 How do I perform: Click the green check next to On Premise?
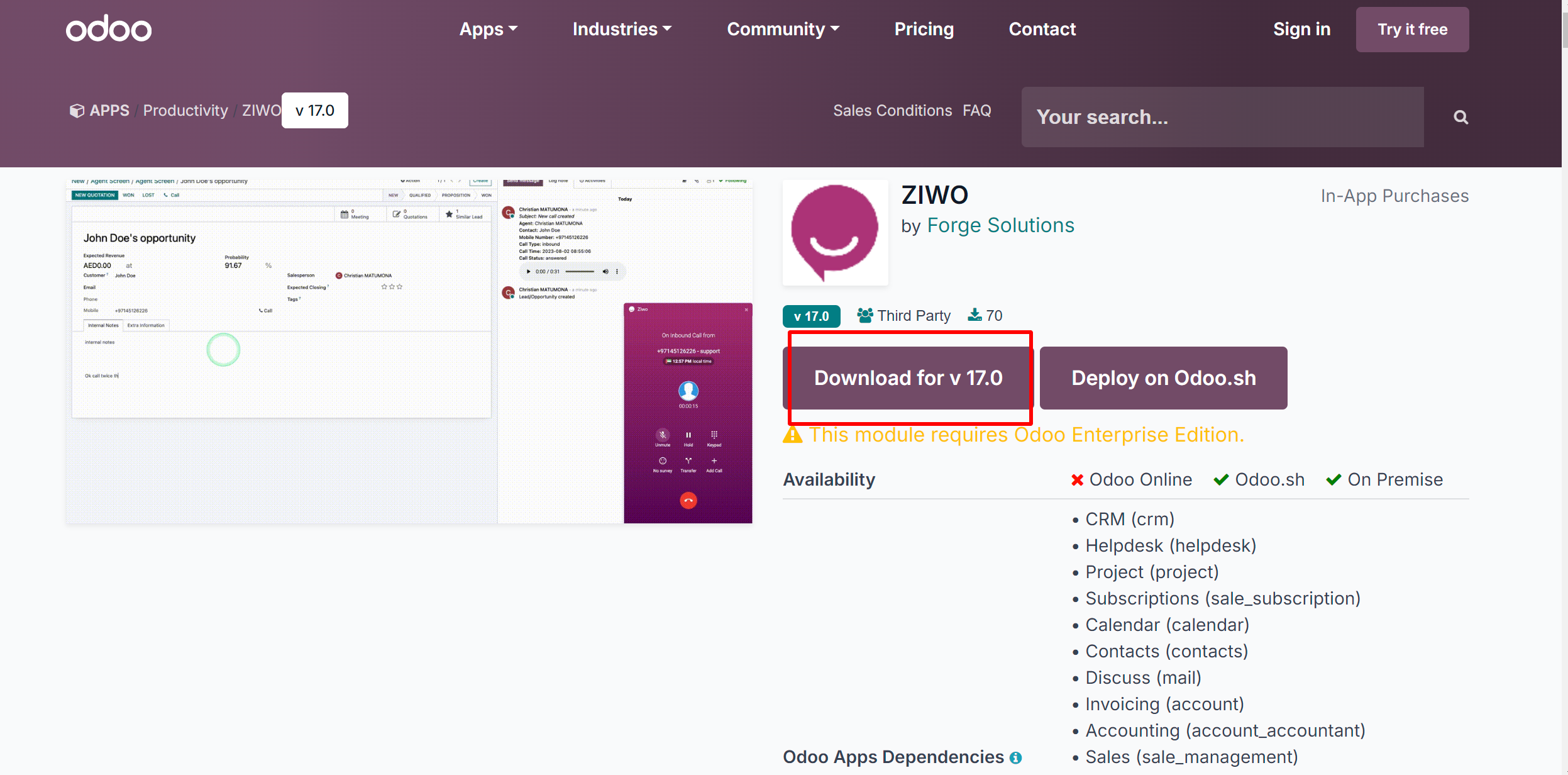(1333, 480)
